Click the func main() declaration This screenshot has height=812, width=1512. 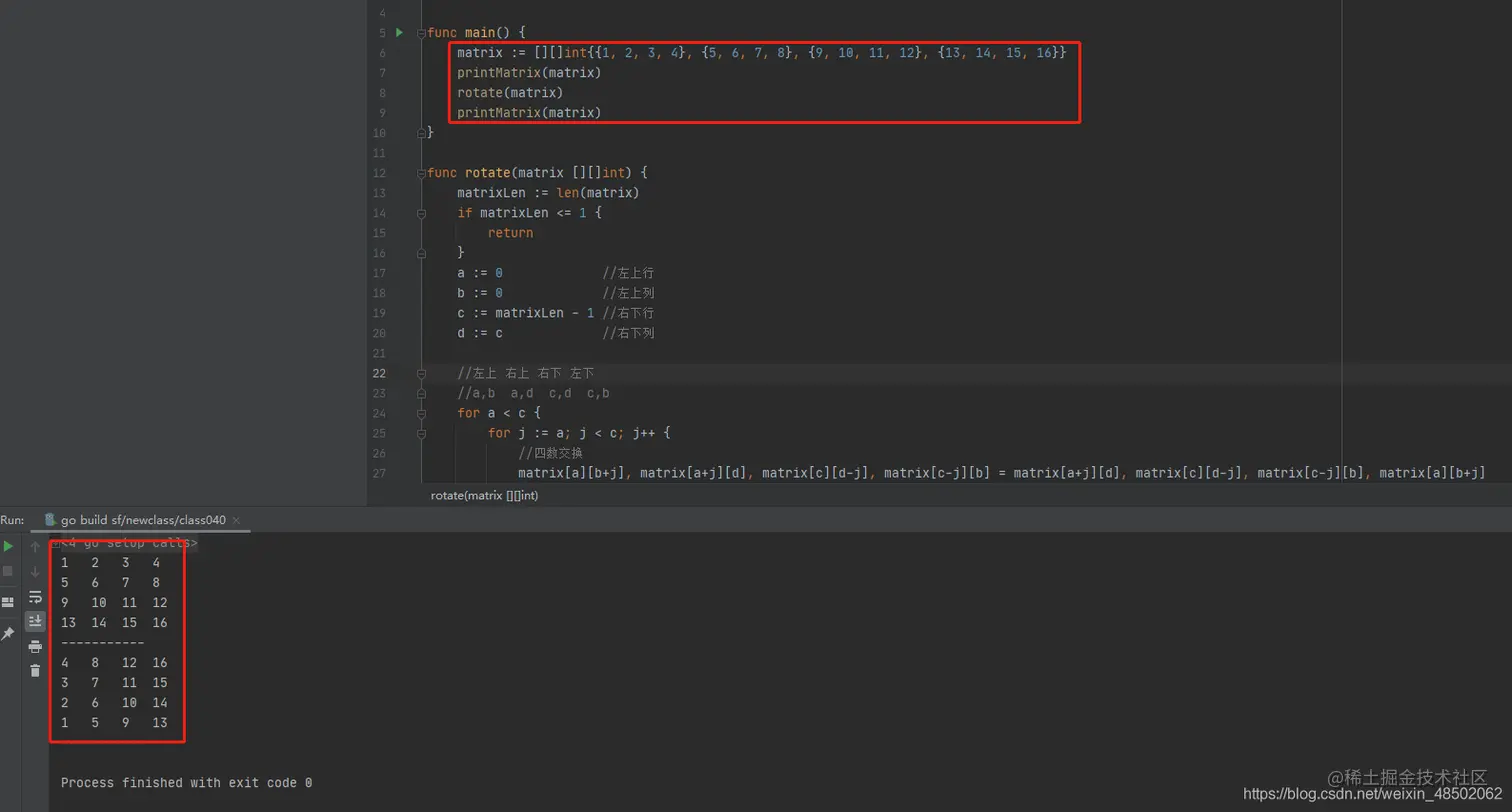point(476,33)
